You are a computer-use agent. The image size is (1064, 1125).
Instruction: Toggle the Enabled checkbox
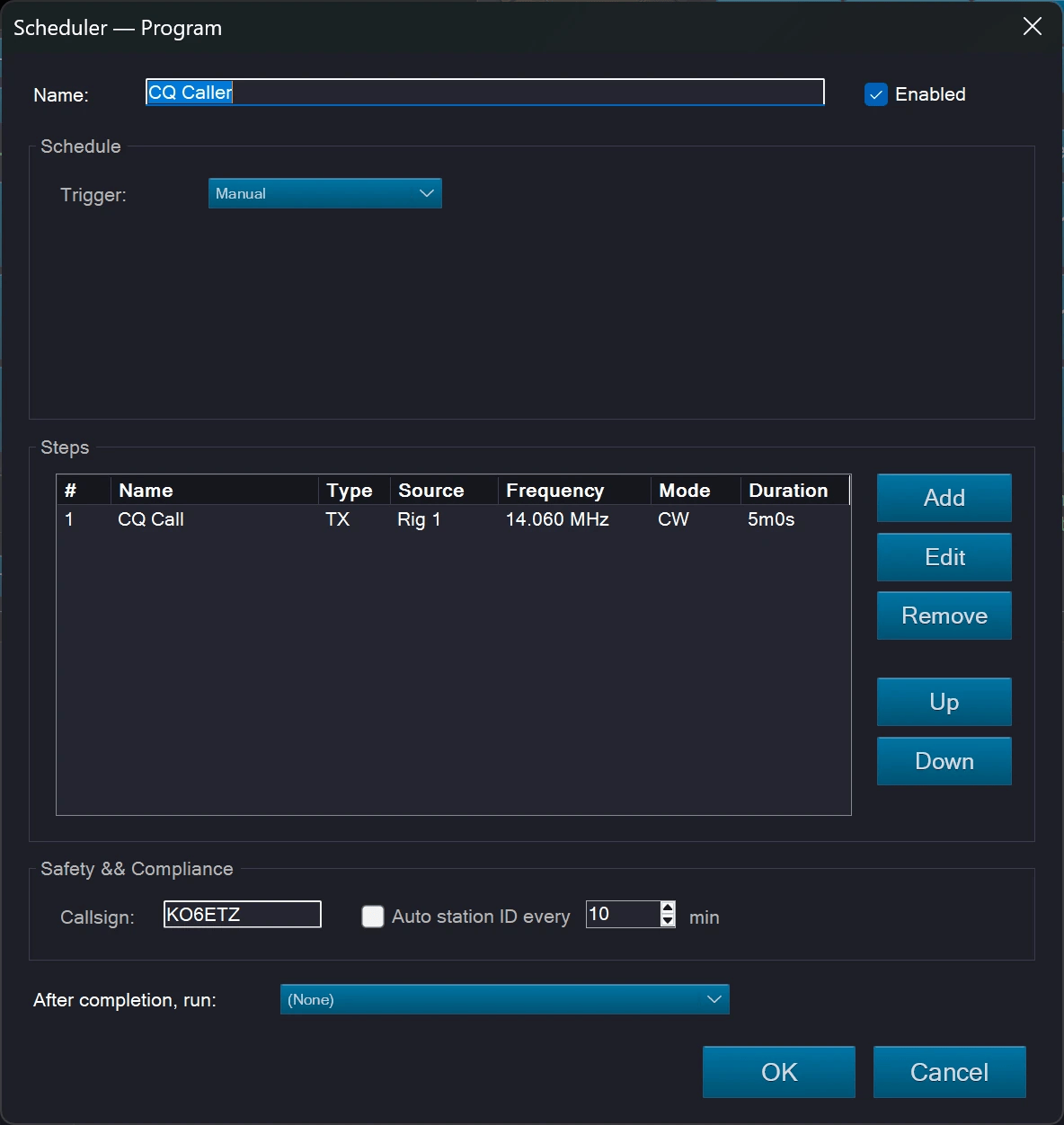[876, 94]
